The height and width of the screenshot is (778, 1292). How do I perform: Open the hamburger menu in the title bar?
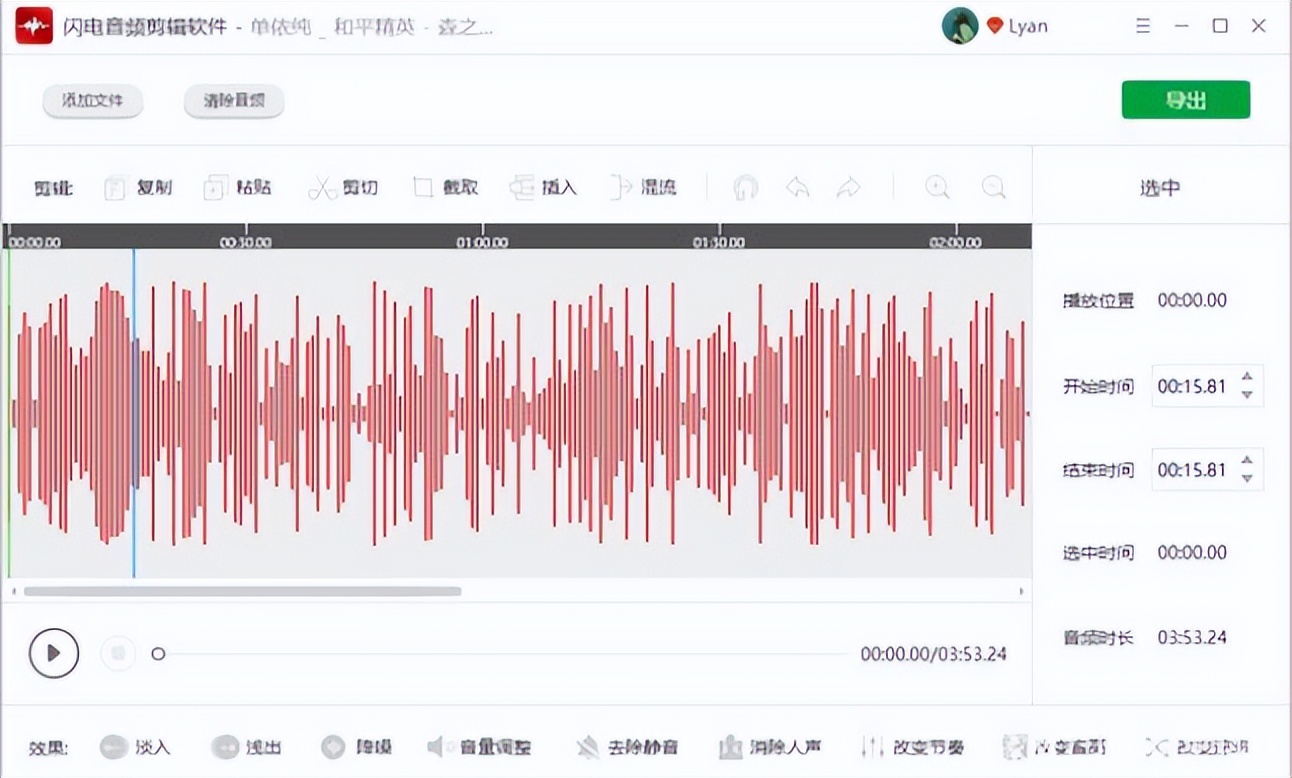(x=1142, y=25)
